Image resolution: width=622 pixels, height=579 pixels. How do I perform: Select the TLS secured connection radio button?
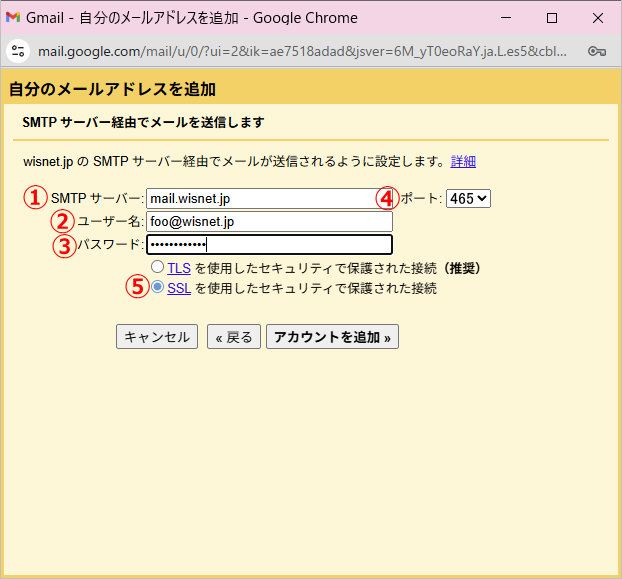(157, 267)
